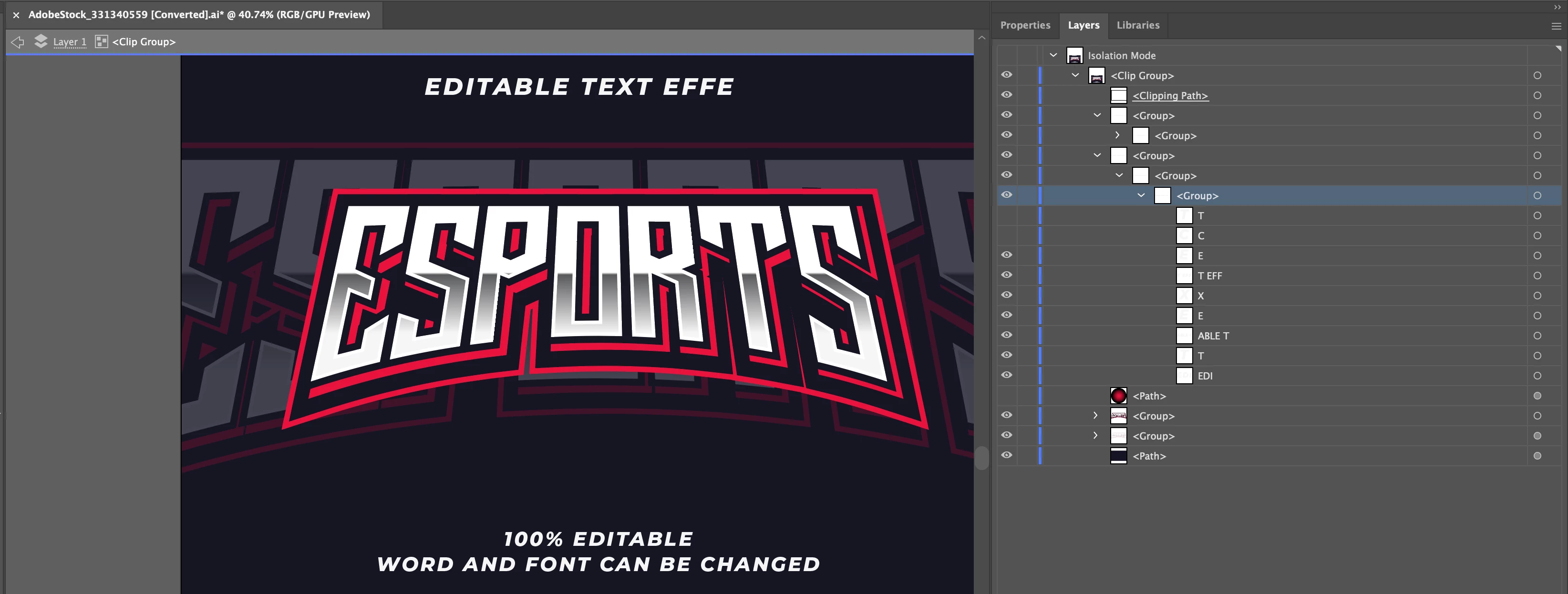Close the AdobeStock document tab
1568x594 pixels.
[x=16, y=15]
